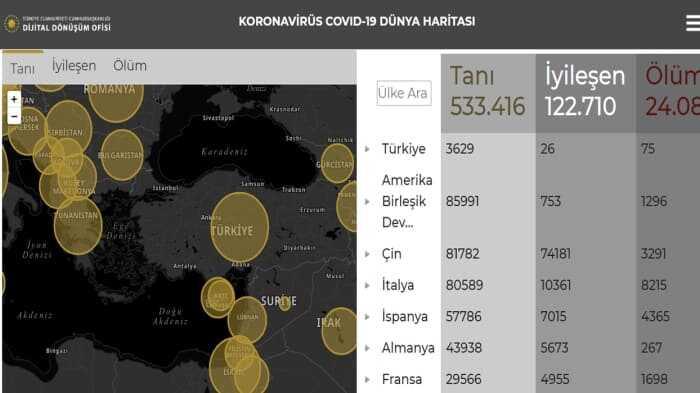Expand the Almanya row
The width and height of the screenshot is (700, 393).
[367, 348]
